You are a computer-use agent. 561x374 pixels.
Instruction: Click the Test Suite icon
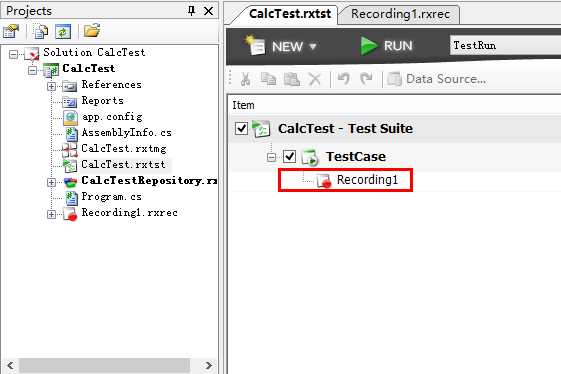pos(261,129)
